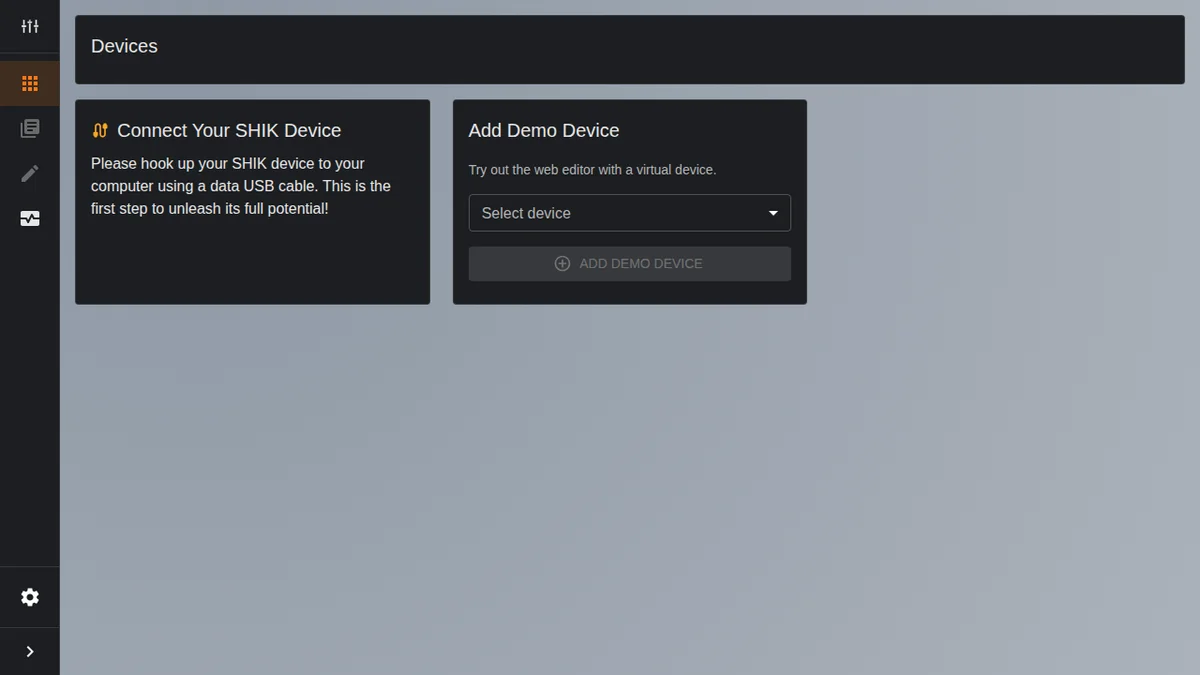The width and height of the screenshot is (1200, 675).
Task: Click the 'Try out the web editor' subtitle
Action: 592,170
